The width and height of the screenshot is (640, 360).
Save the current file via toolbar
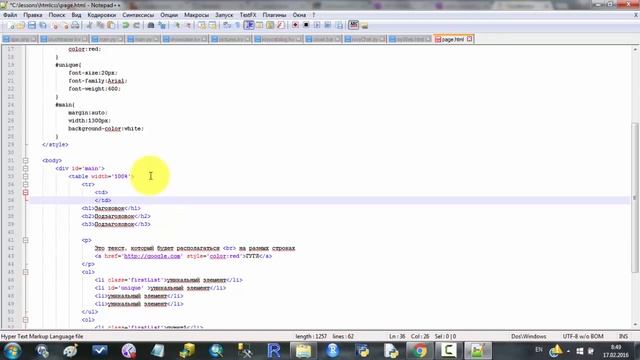point(31,25)
